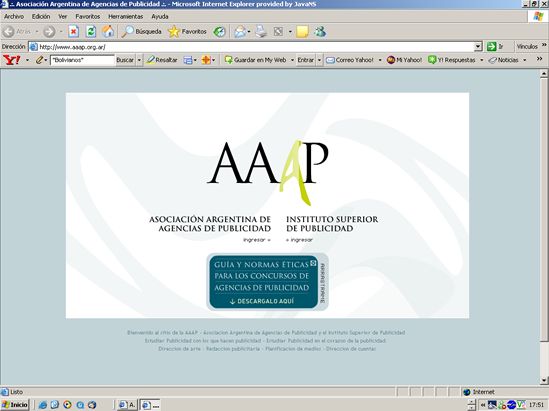This screenshot has height=411, width=549.
Task: Open the yellow notes/discuss icon
Action: click(302, 32)
